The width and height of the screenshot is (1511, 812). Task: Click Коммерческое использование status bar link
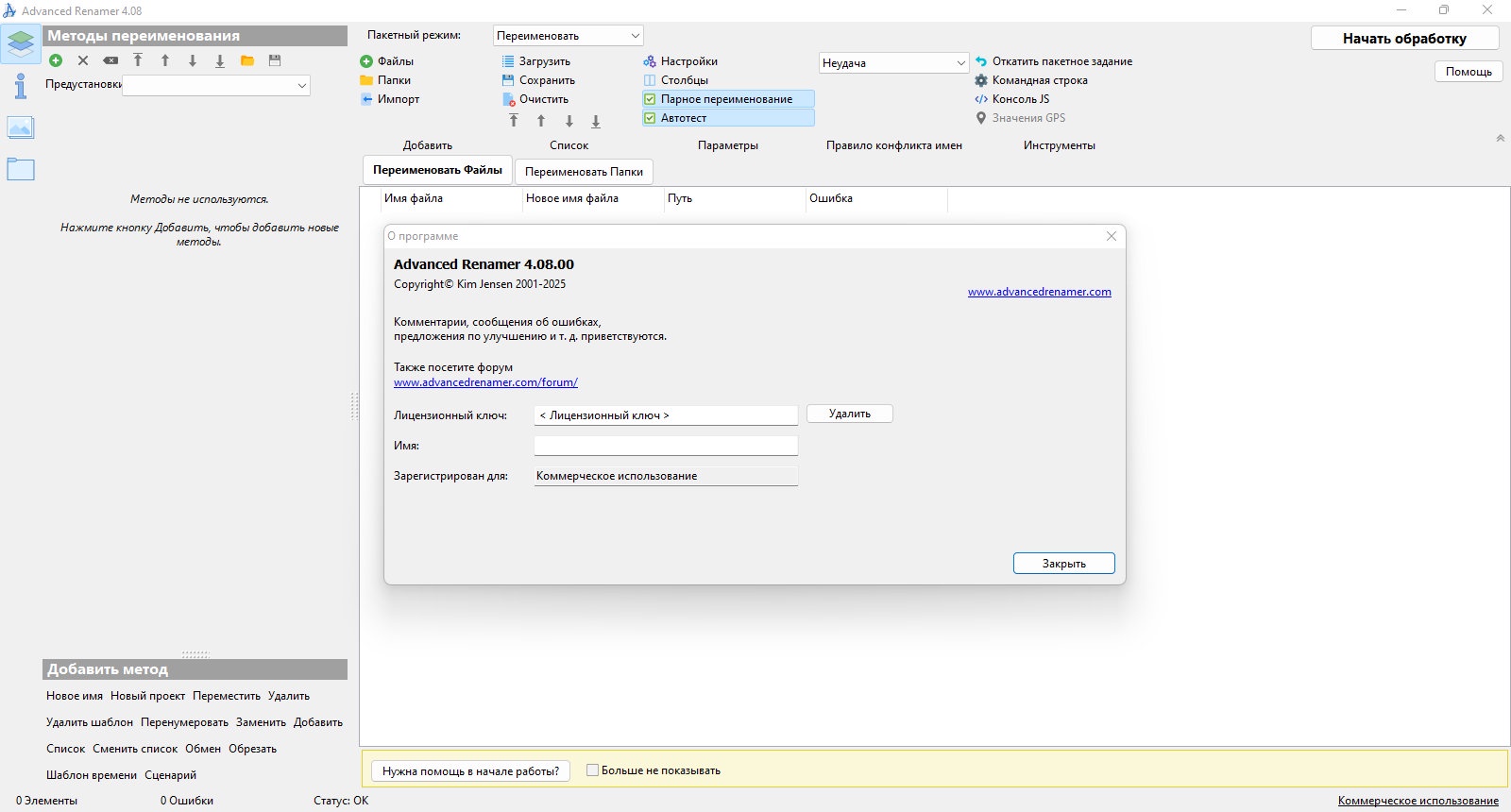1418,801
